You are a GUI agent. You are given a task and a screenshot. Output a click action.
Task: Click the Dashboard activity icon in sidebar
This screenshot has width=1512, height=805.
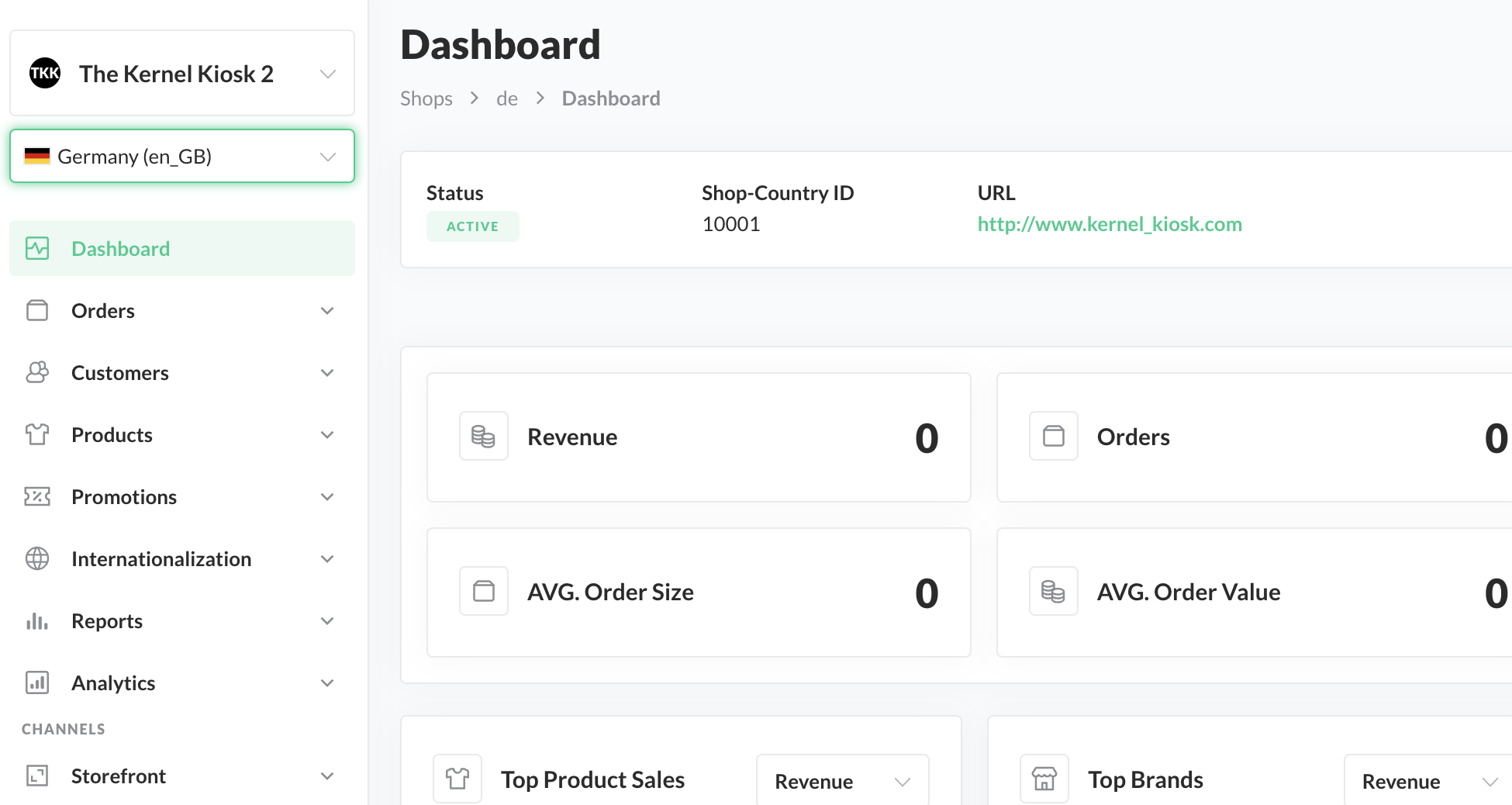click(37, 248)
